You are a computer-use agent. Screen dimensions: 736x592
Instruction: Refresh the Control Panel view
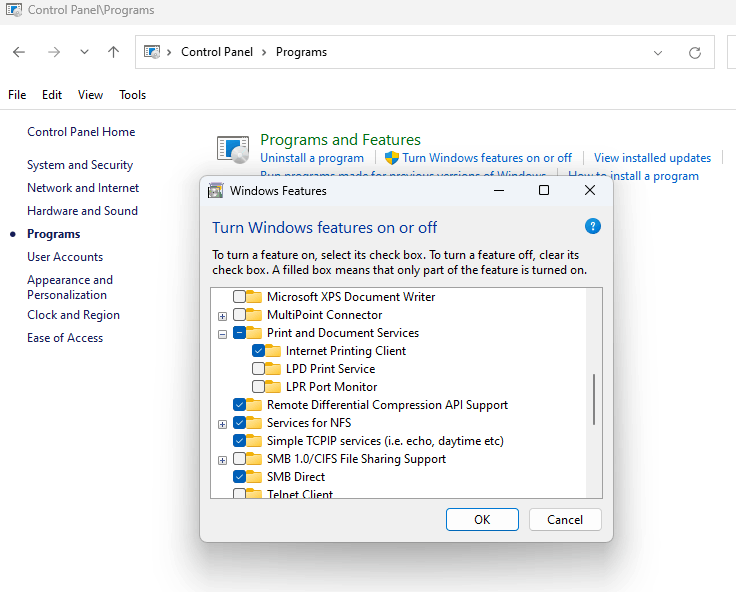pos(695,53)
